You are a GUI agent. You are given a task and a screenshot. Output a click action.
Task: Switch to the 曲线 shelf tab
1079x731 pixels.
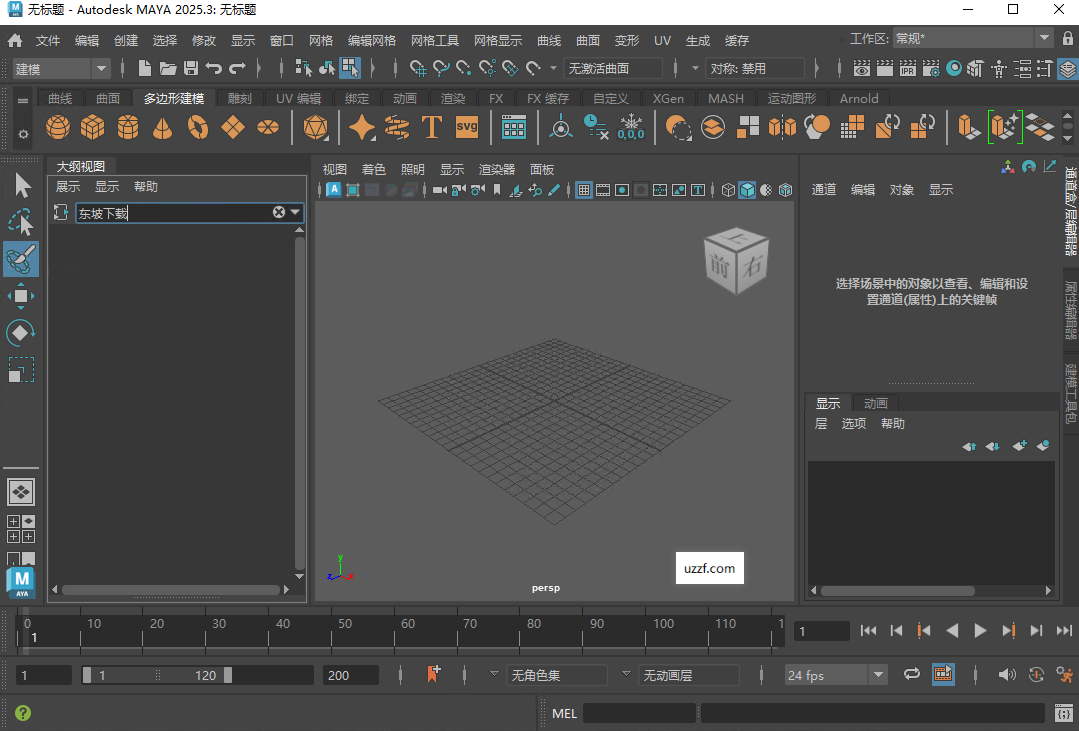(x=59, y=98)
